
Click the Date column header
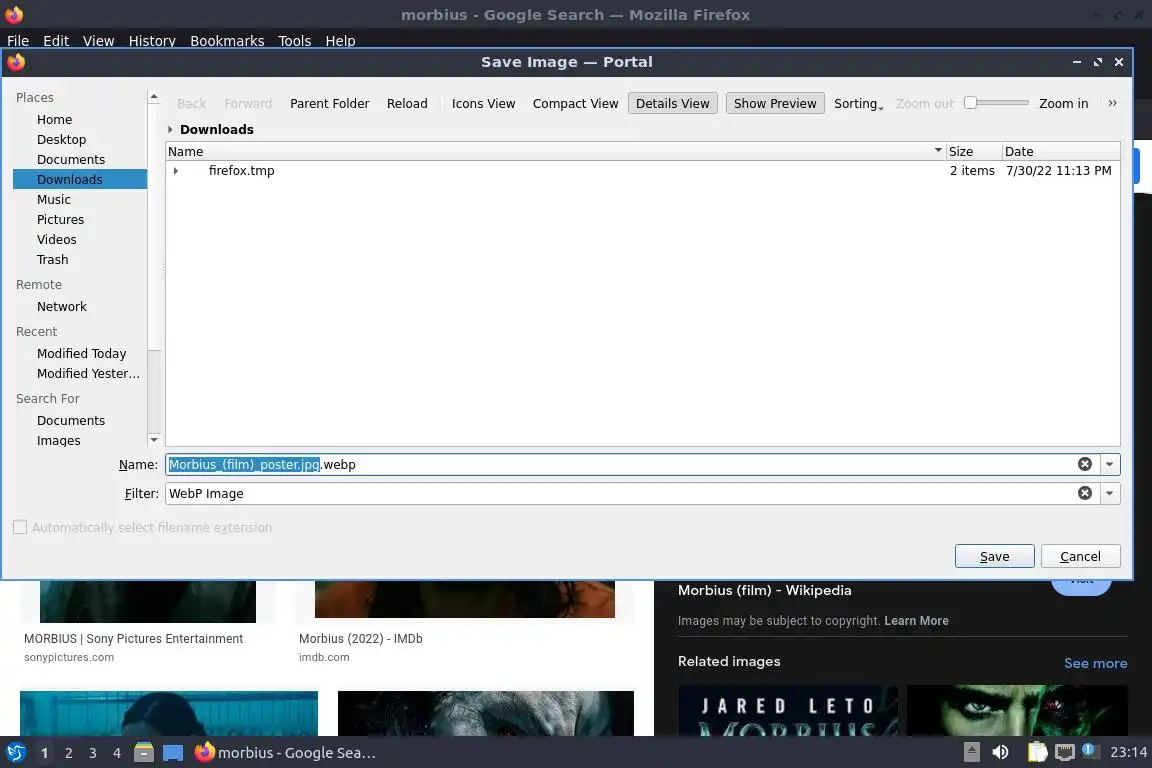click(x=1061, y=151)
